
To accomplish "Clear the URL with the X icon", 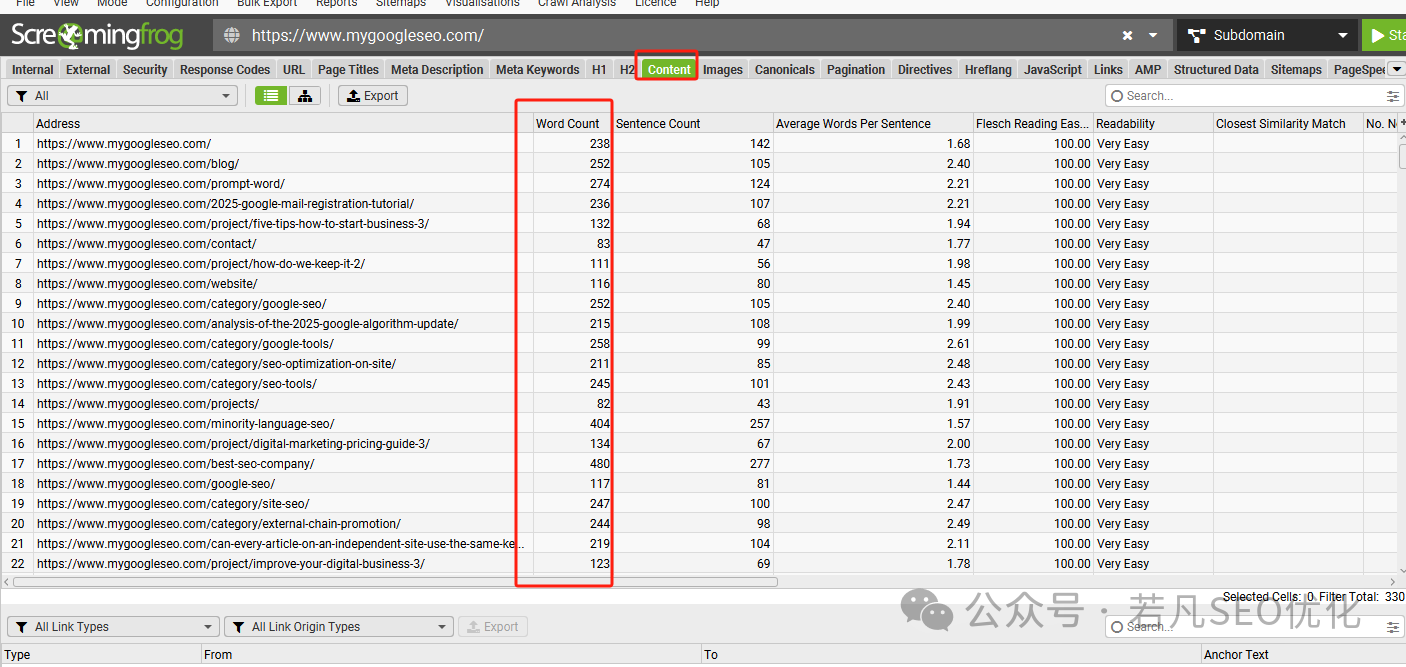I will click(x=1127, y=36).
